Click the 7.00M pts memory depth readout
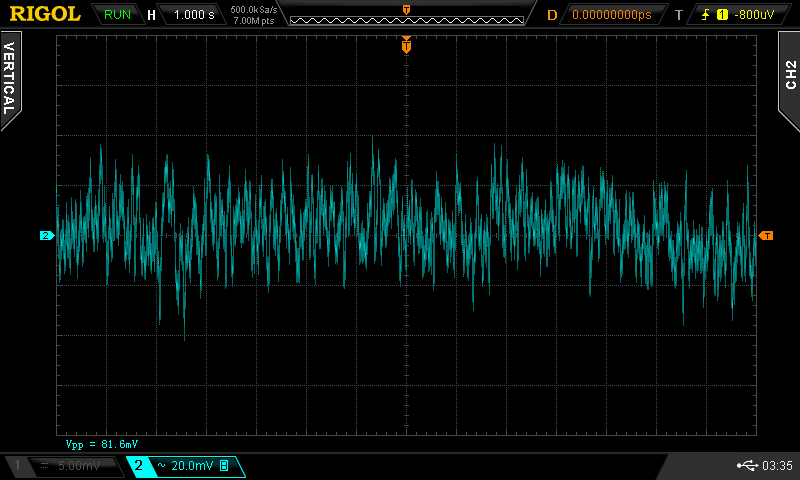The image size is (800, 480). coord(254,21)
